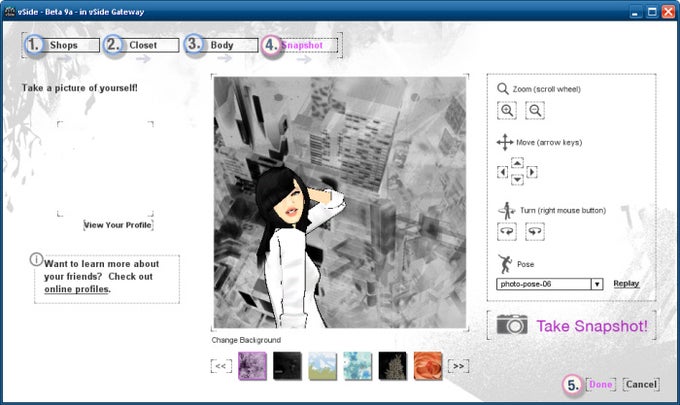Click the avatar snapshot preview image
This screenshot has height=405, width=680.
point(340,202)
